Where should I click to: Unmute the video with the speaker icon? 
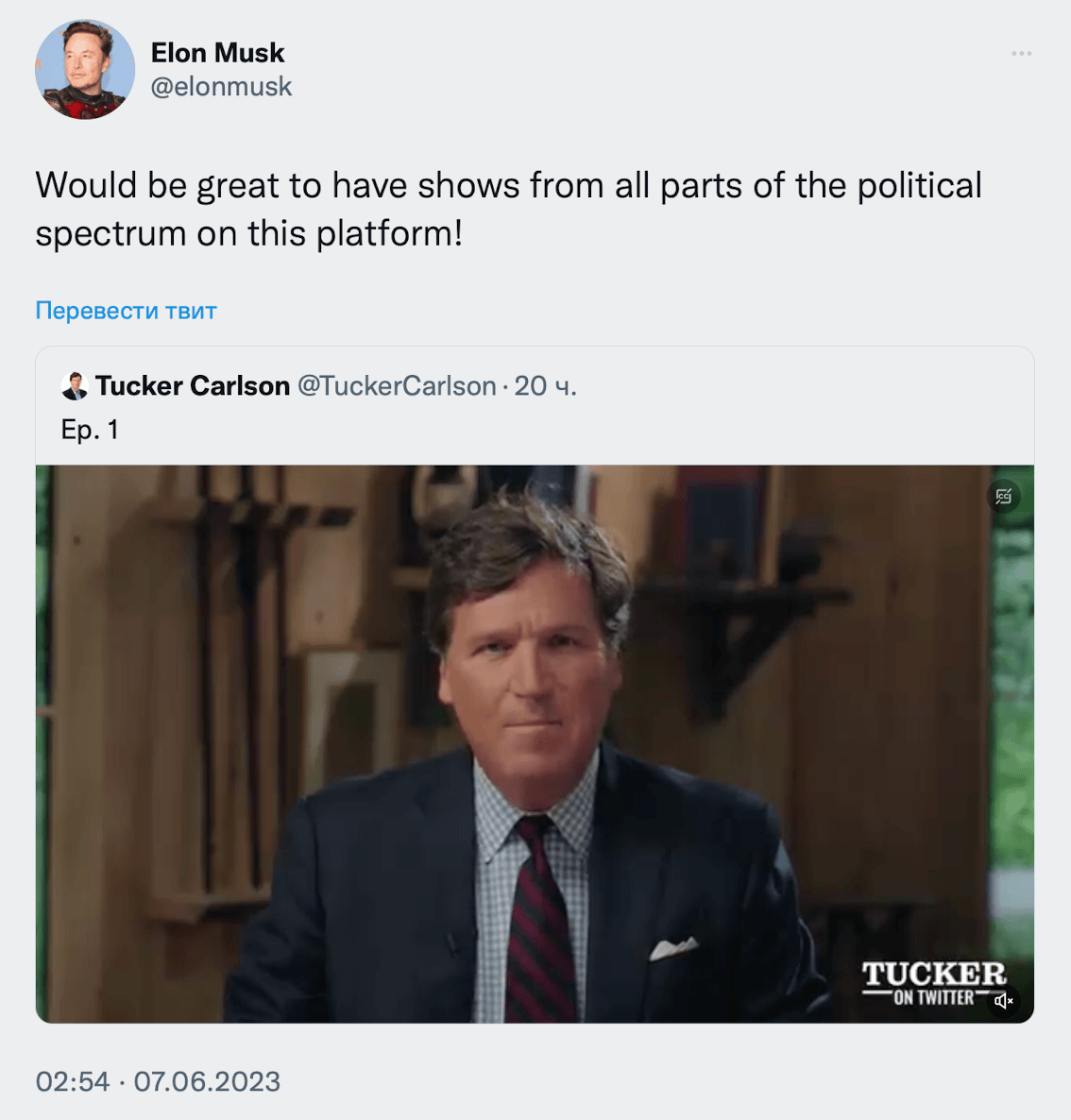(1003, 1001)
